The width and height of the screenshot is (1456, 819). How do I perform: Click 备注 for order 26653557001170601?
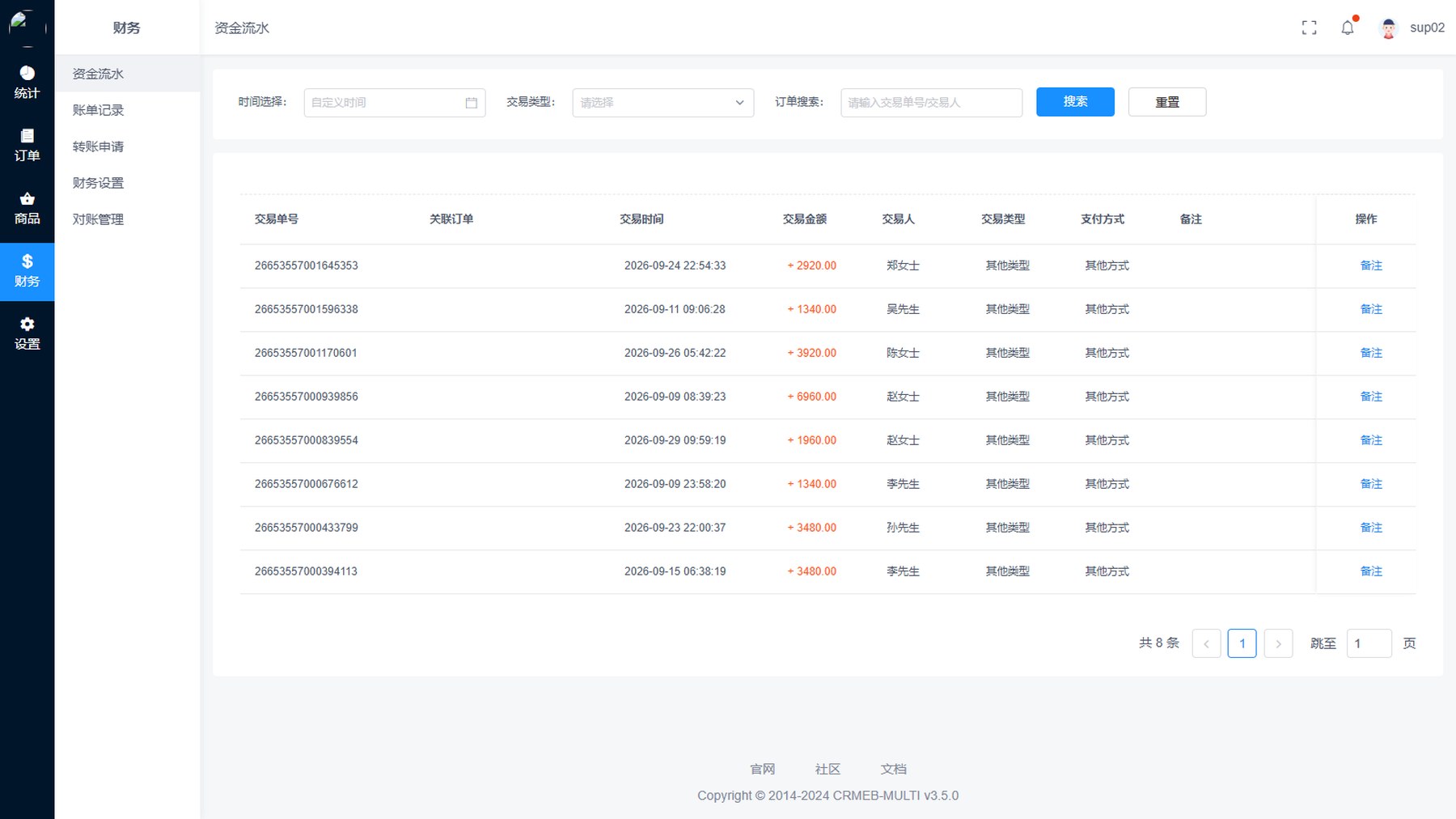click(x=1371, y=353)
